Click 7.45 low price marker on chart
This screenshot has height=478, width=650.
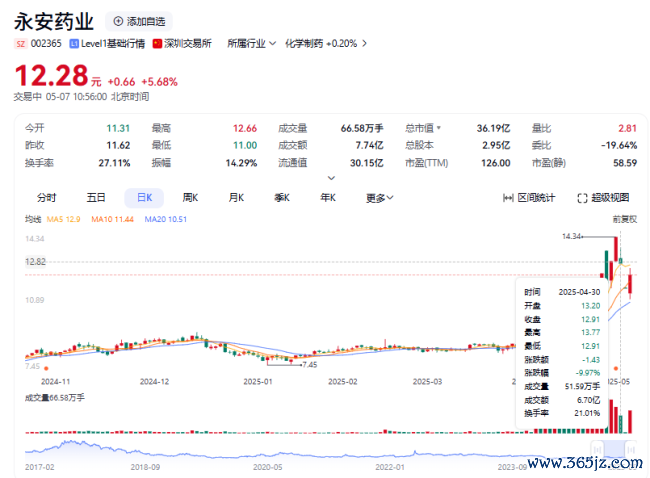pyautogui.click(x=310, y=365)
